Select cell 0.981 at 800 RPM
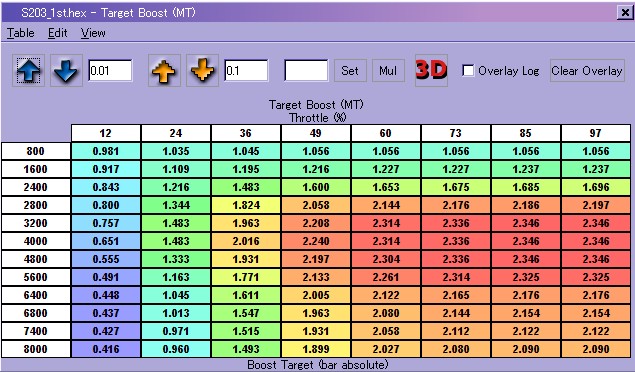Image resolution: width=635 pixels, height=372 pixels. coord(106,151)
